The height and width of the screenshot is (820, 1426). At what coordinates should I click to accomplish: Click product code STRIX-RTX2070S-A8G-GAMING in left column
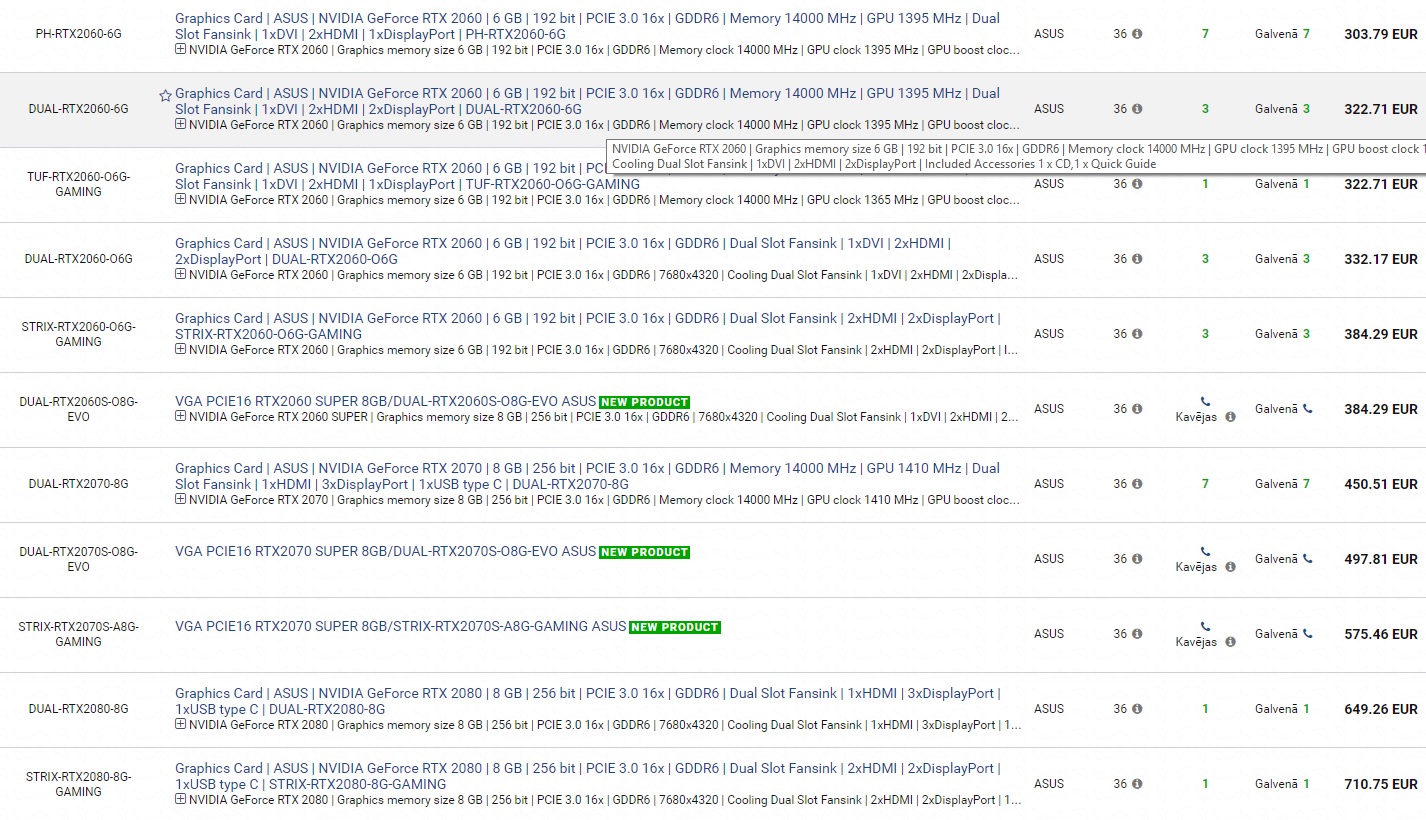click(78, 634)
